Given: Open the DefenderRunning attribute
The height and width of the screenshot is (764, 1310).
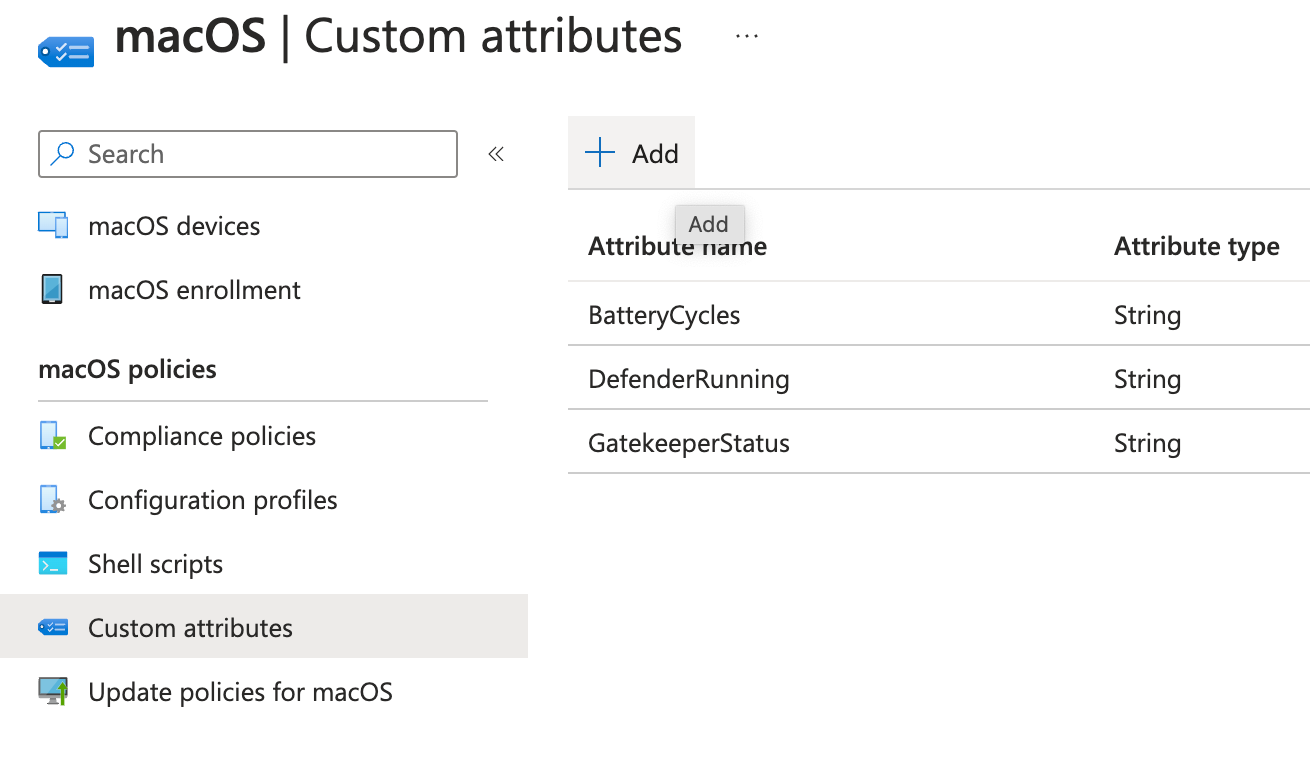Looking at the screenshot, I should 688,380.
